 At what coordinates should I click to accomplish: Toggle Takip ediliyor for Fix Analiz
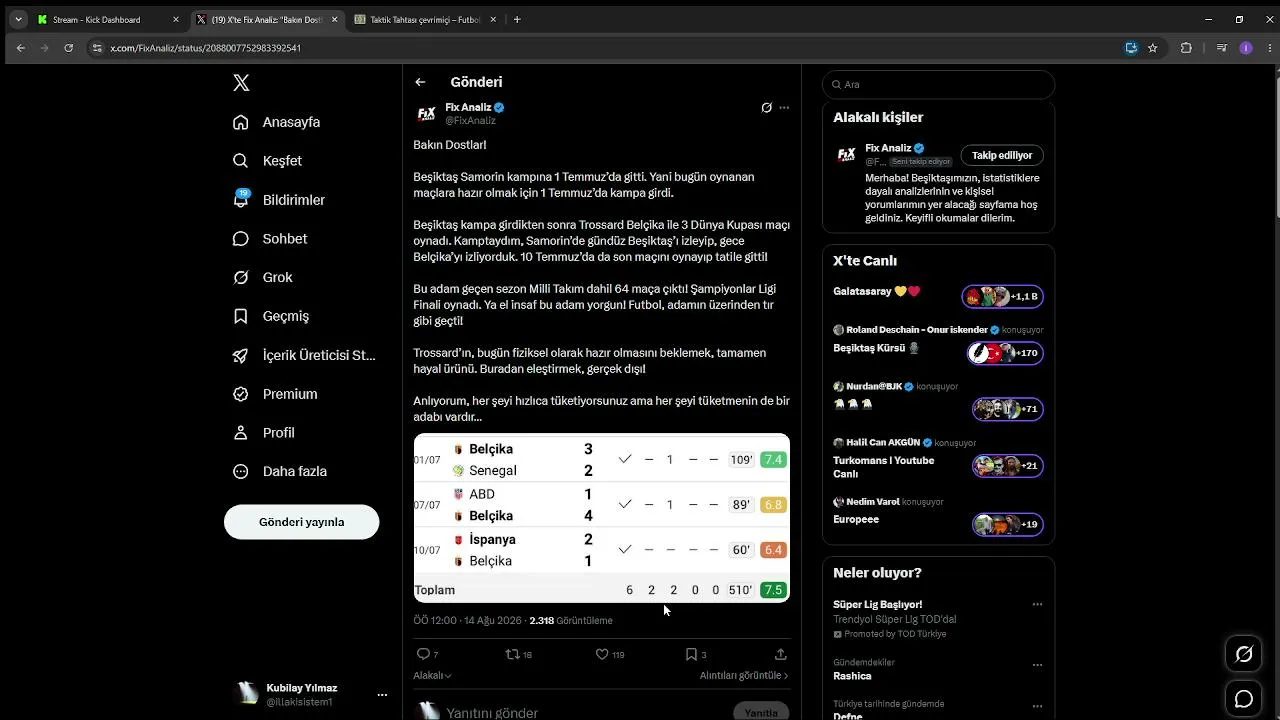(1002, 155)
